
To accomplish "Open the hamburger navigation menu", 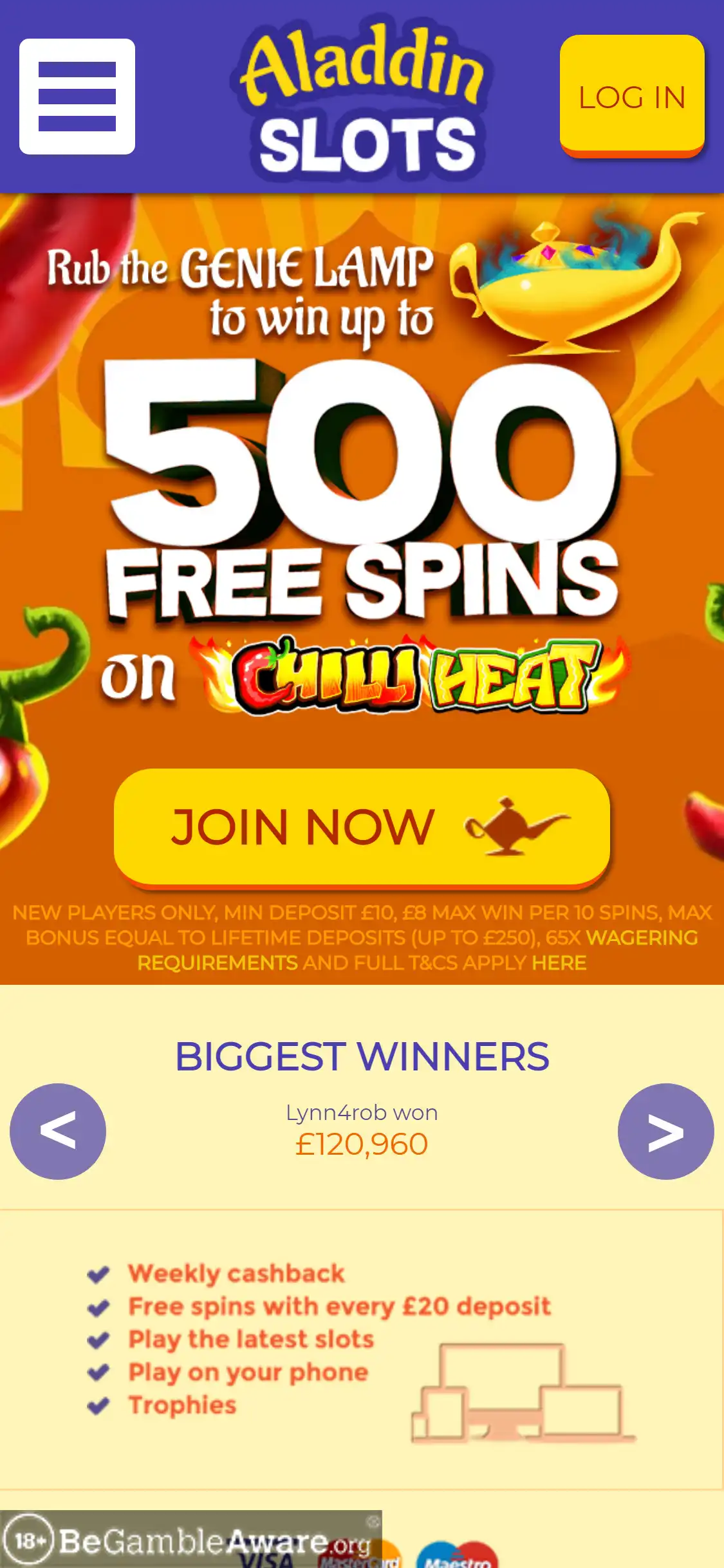I will (x=77, y=97).
